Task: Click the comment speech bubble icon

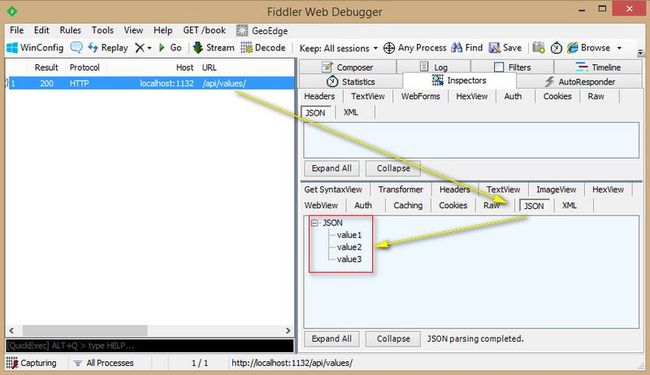Action: pyautogui.click(x=76, y=48)
